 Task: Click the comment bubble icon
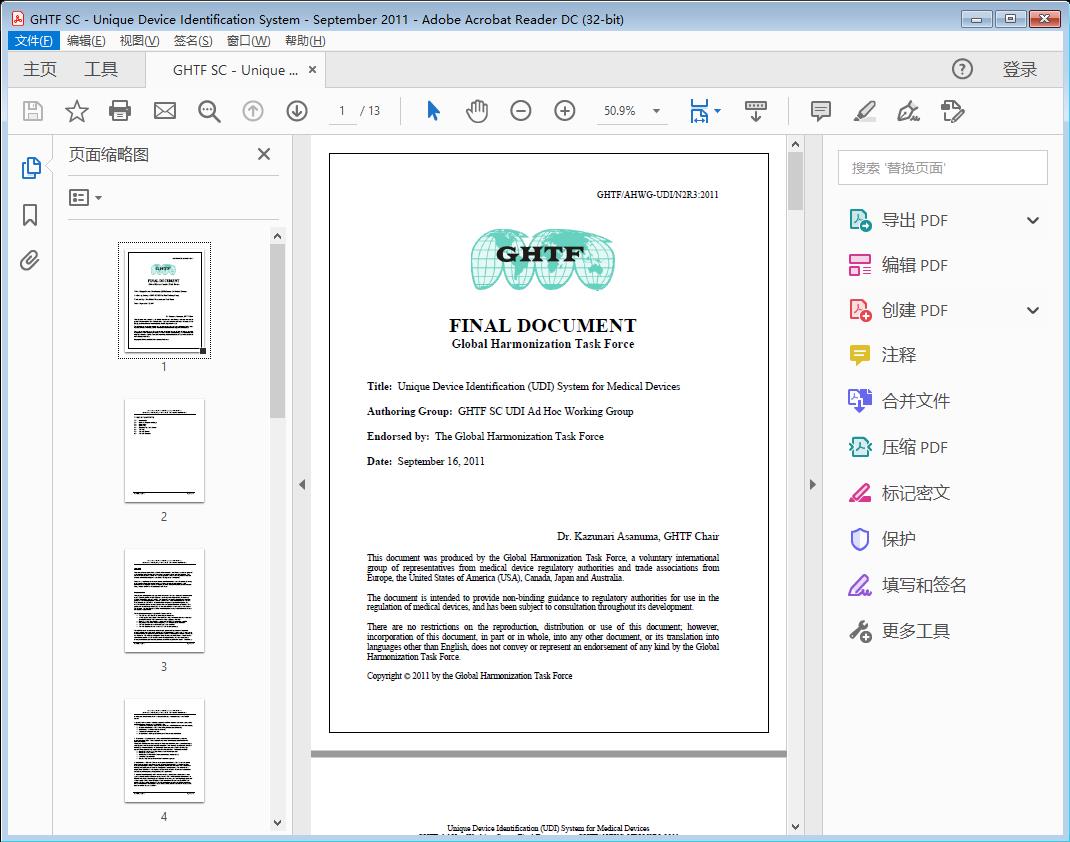pyautogui.click(x=819, y=111)
